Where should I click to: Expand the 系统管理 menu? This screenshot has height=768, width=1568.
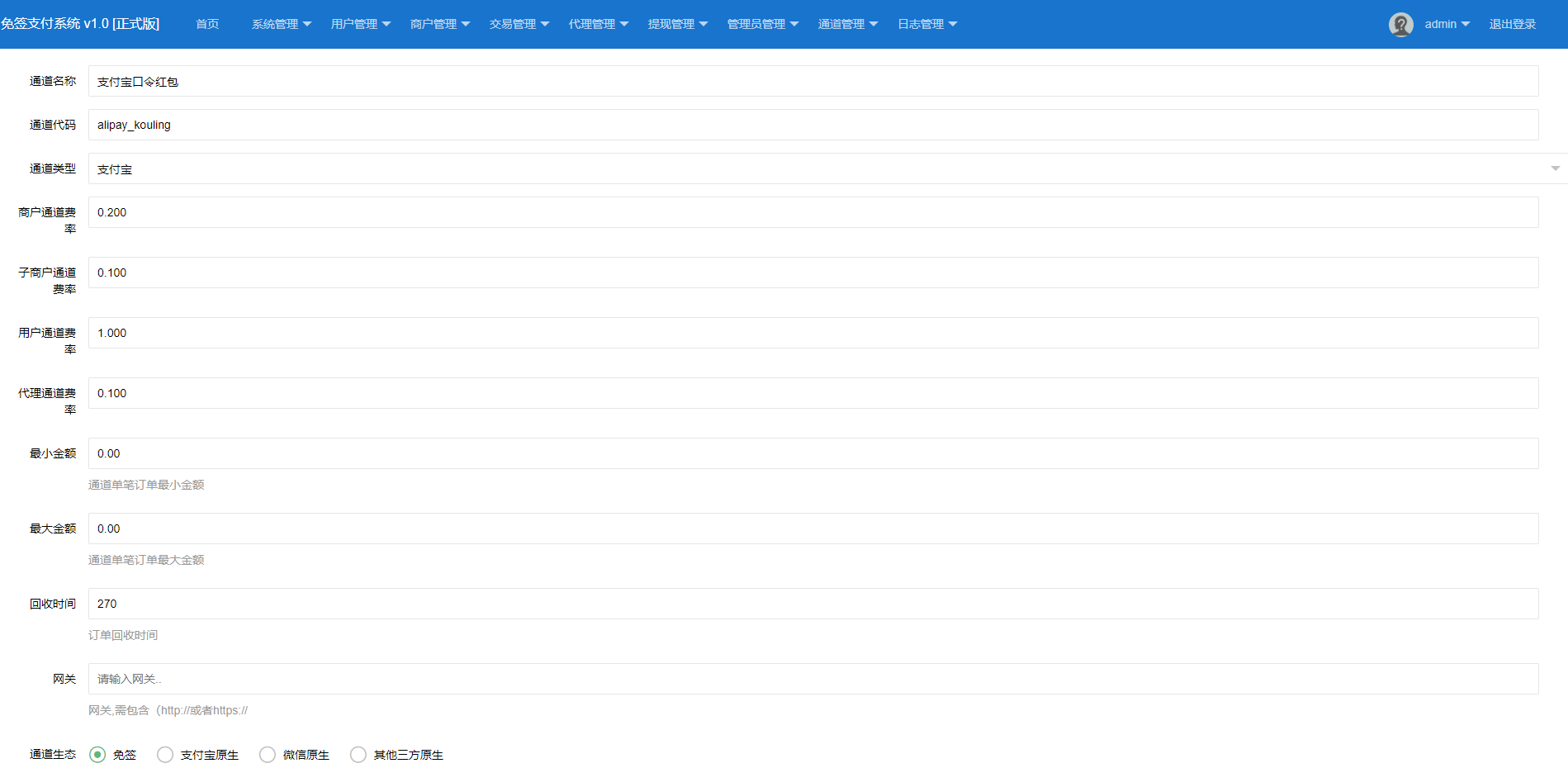click(282, 24)
